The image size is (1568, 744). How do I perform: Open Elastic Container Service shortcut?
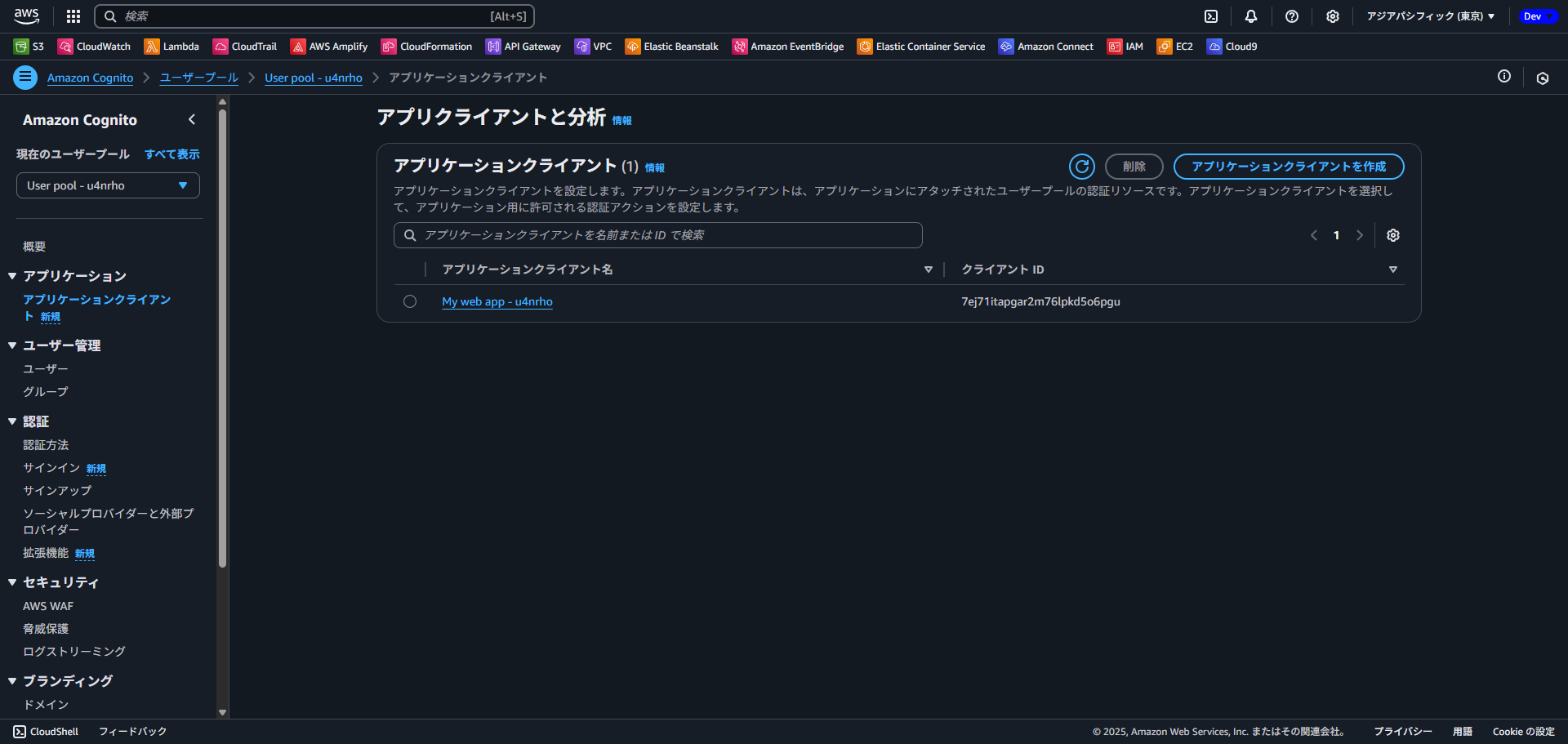(x=921, y=47)
